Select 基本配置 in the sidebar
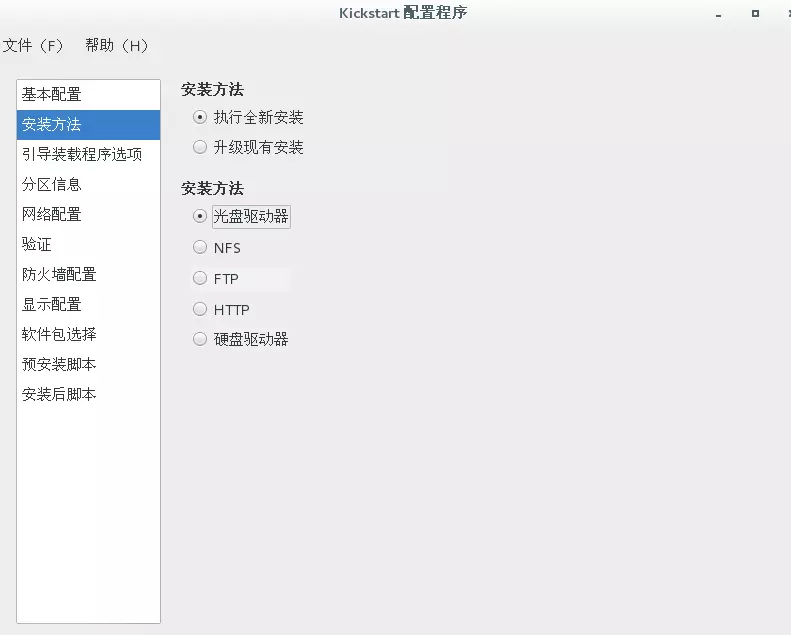Screen dimensions: 791x635 pyautogui.click(x=88, y=94)
